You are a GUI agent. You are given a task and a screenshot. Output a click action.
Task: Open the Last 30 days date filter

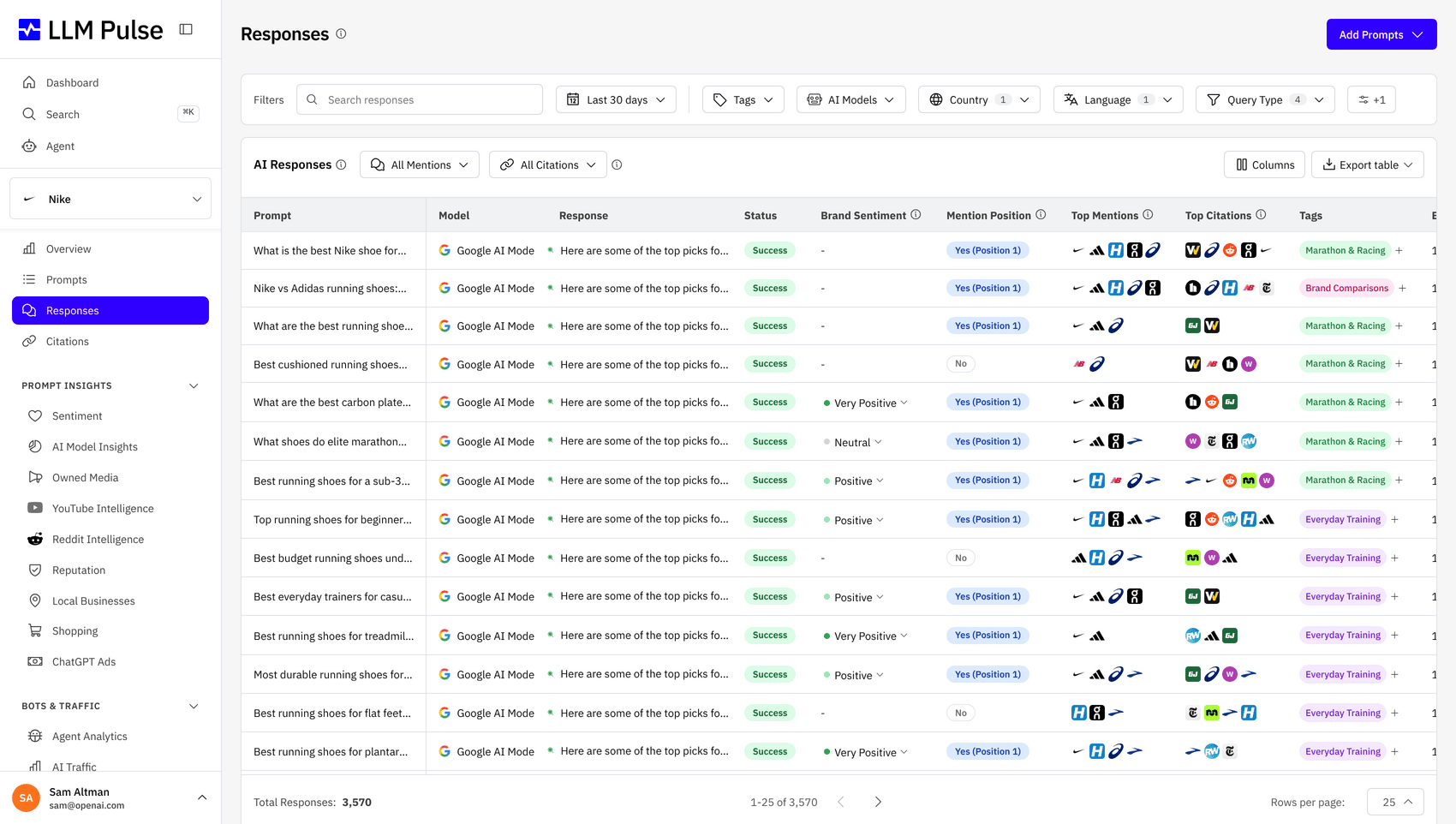pyautogui.click(x=616, y=99)
